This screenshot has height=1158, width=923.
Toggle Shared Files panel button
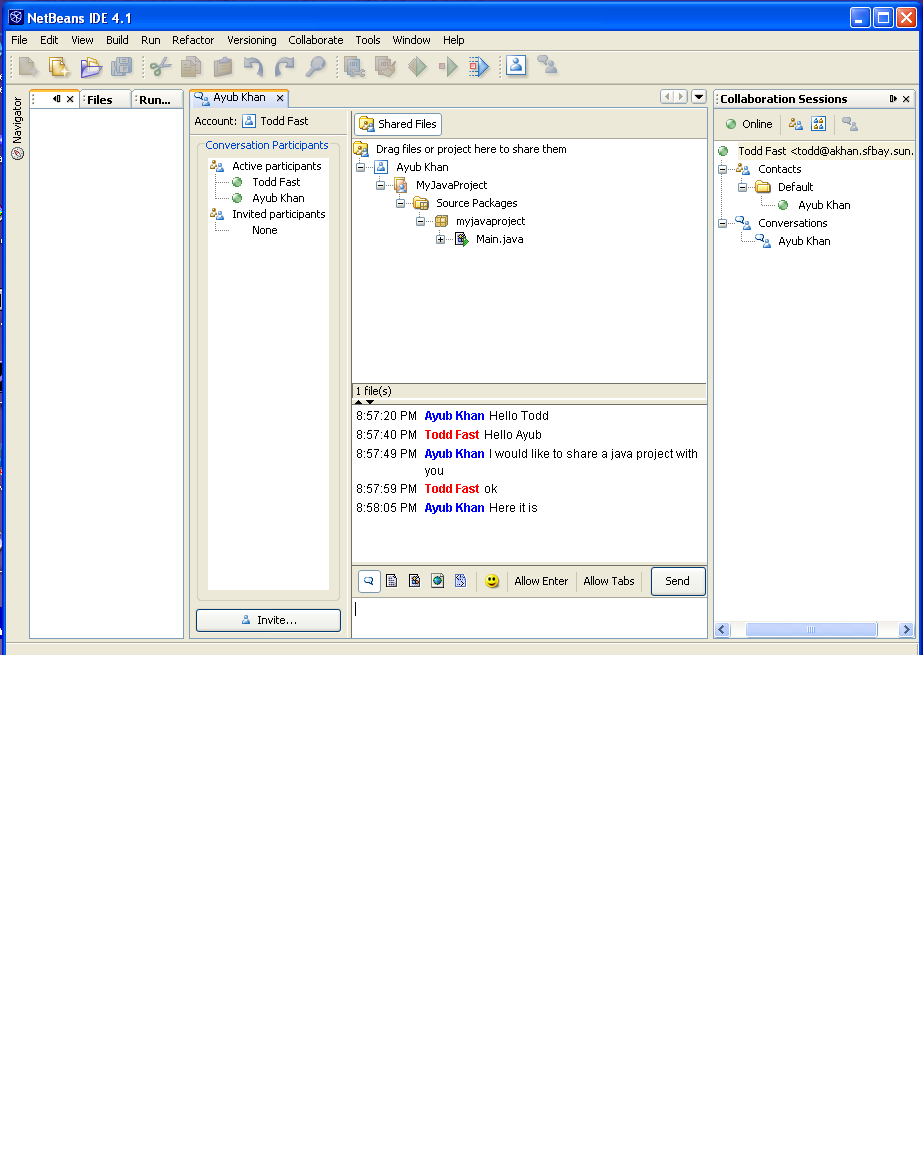click(x=398, y=124)
